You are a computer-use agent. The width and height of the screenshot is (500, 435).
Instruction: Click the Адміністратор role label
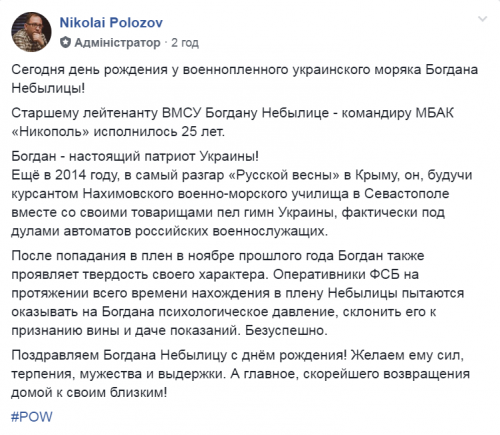point(117,43)
